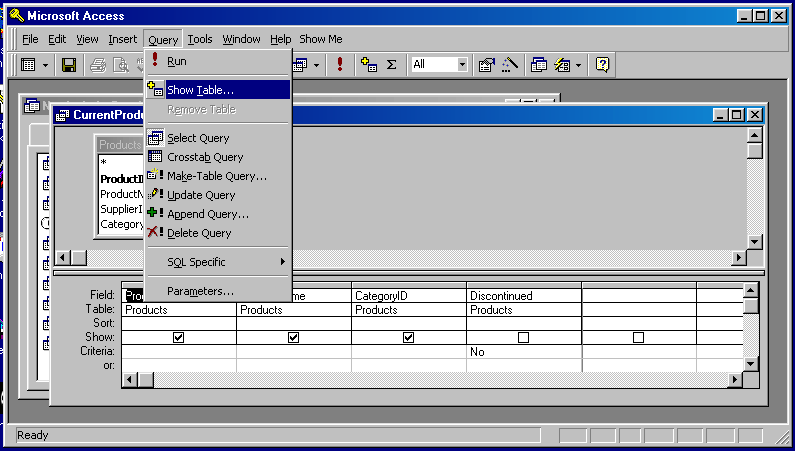Click the CategoryID field cell
Screen dimensions: 795x451
(x=409, y=296)
